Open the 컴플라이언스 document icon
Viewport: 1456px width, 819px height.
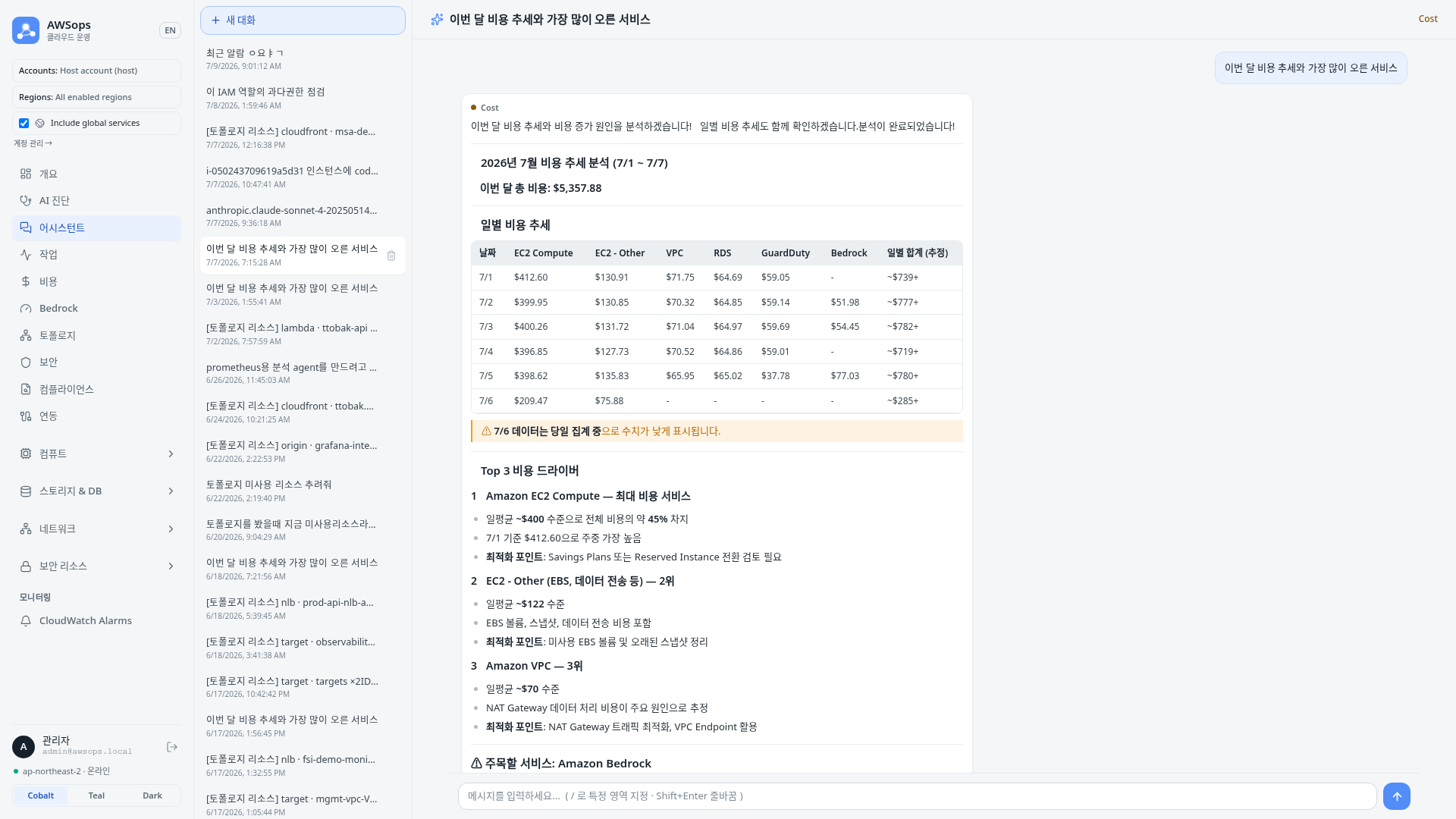point(26,389)
